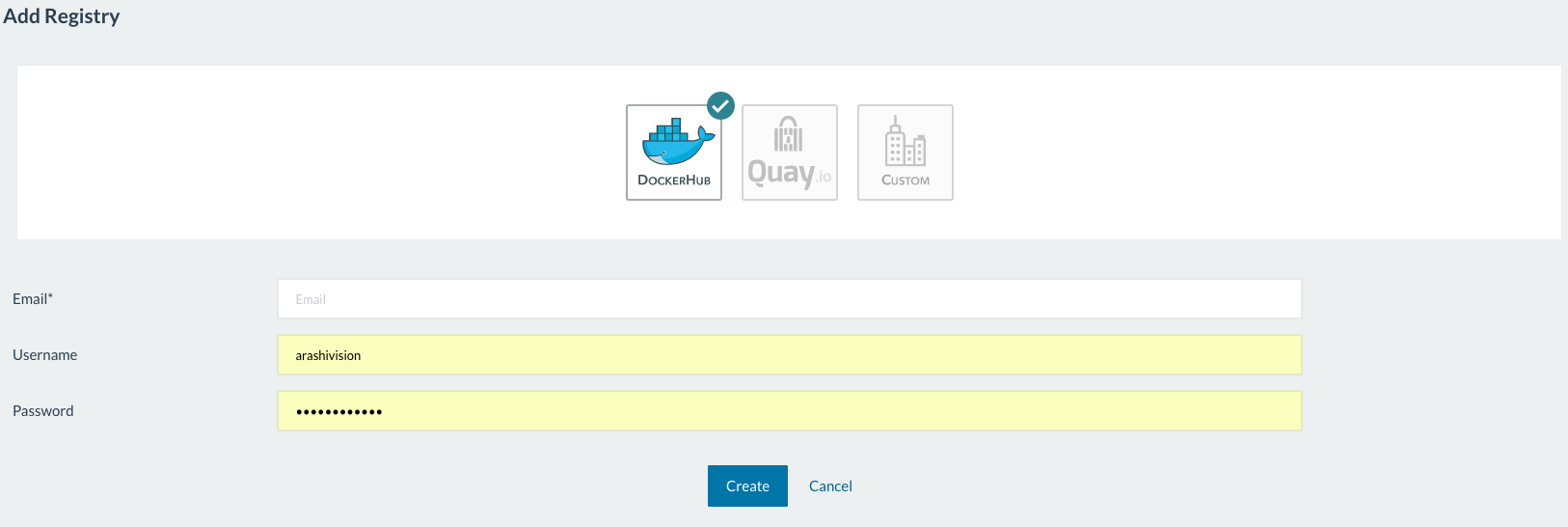Viewport: 1568px width, 527px height.
Task: Click the Email* label
Action: click(x=33, y=299)
